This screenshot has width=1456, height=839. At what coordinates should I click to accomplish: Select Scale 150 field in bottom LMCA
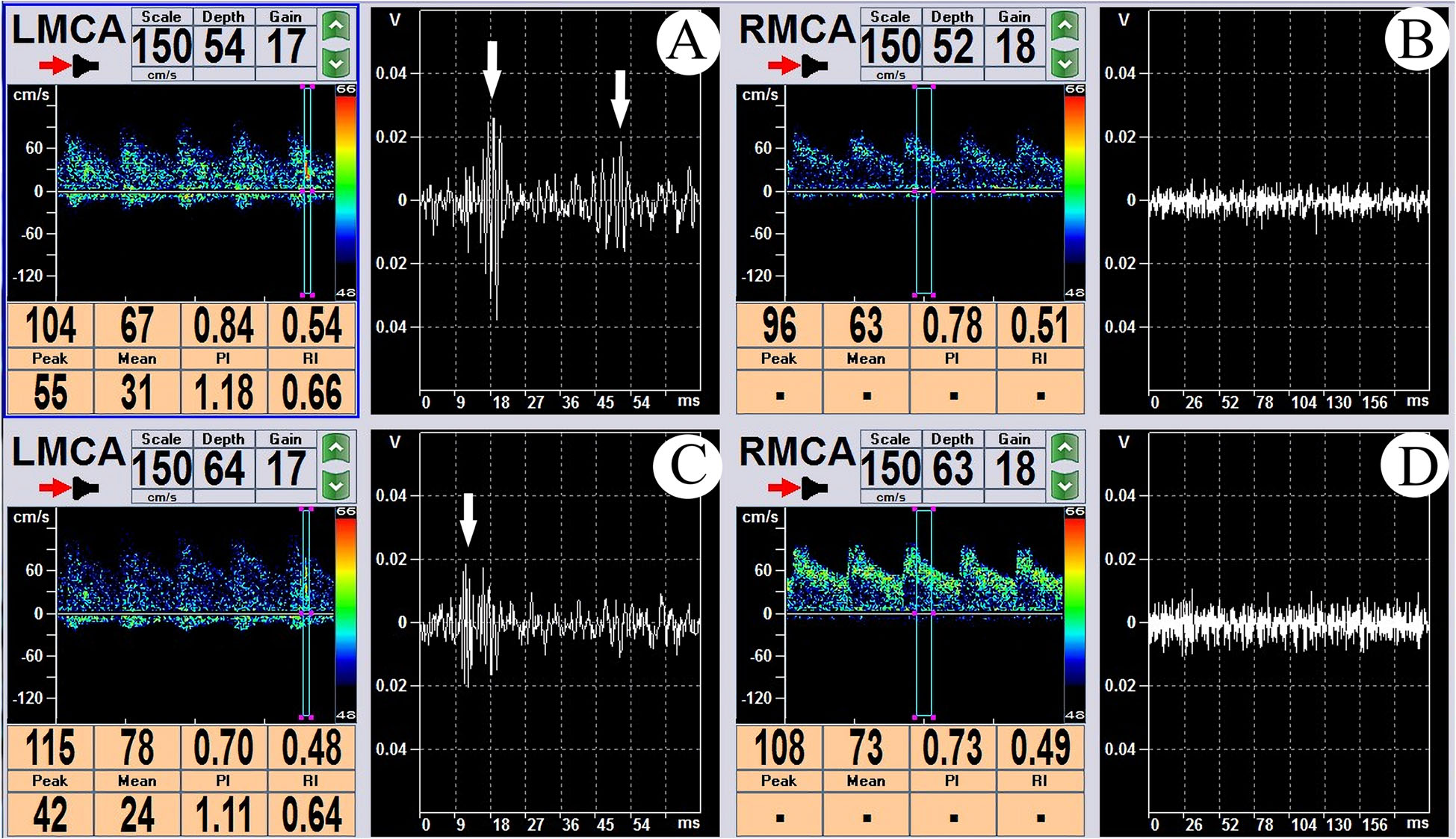click(x=161, y=468)
